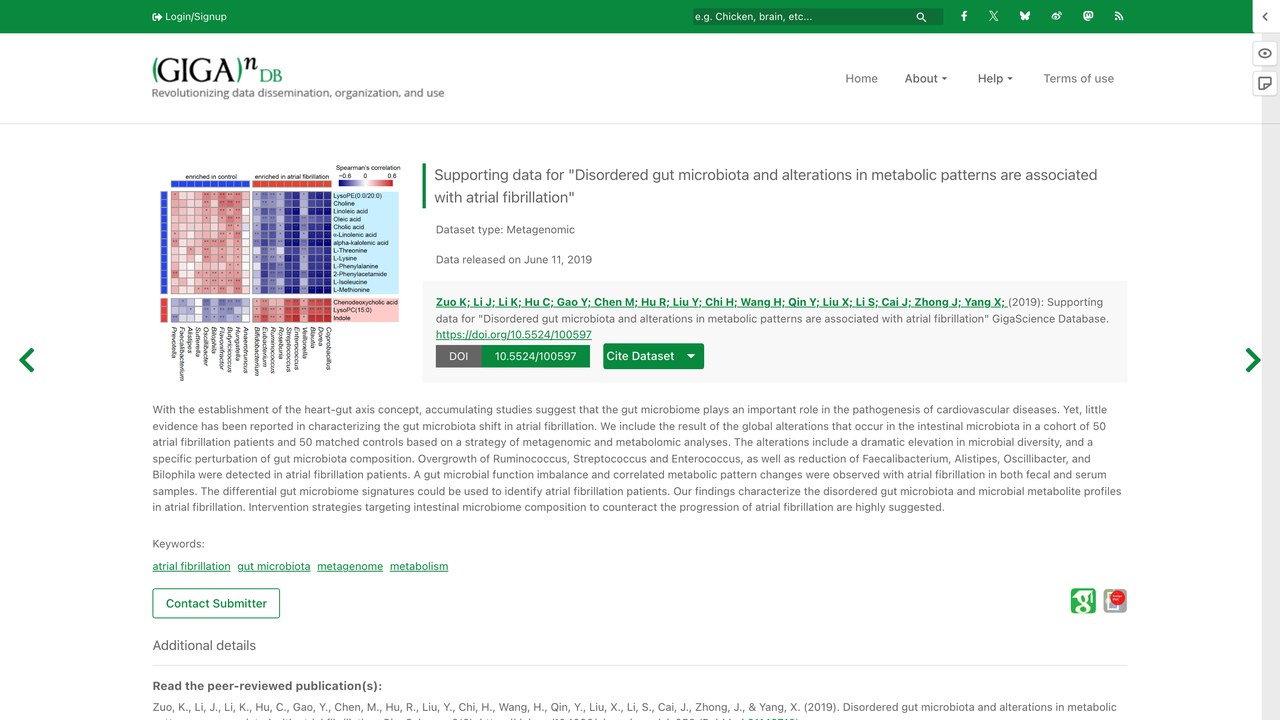Open the Facebook social icon
The height and width of the screenshot is (720, 1280).
tap(964, 16)
